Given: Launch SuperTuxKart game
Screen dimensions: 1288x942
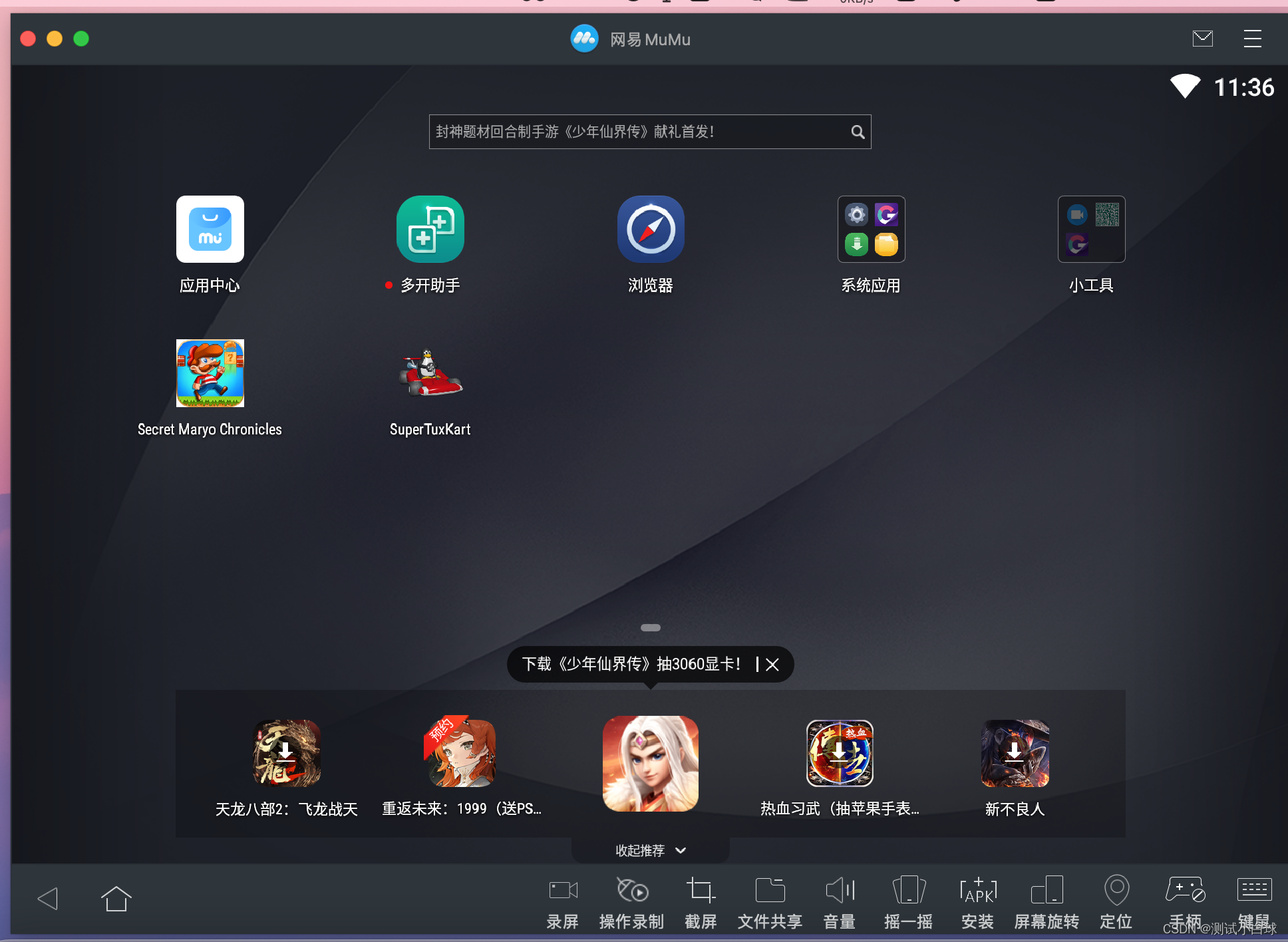Looking at the screenshot, I should [x=430, y=373].
